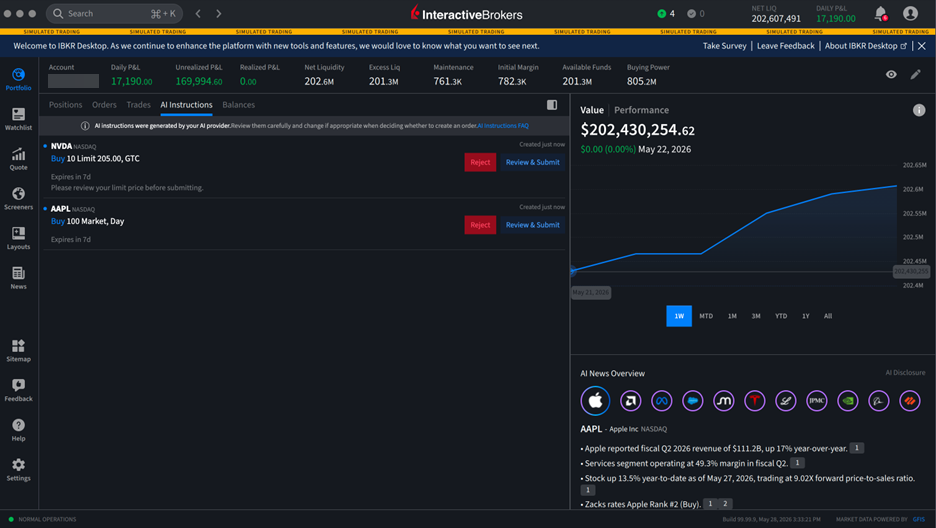Open the AI Disclosure link

[905, 373]
